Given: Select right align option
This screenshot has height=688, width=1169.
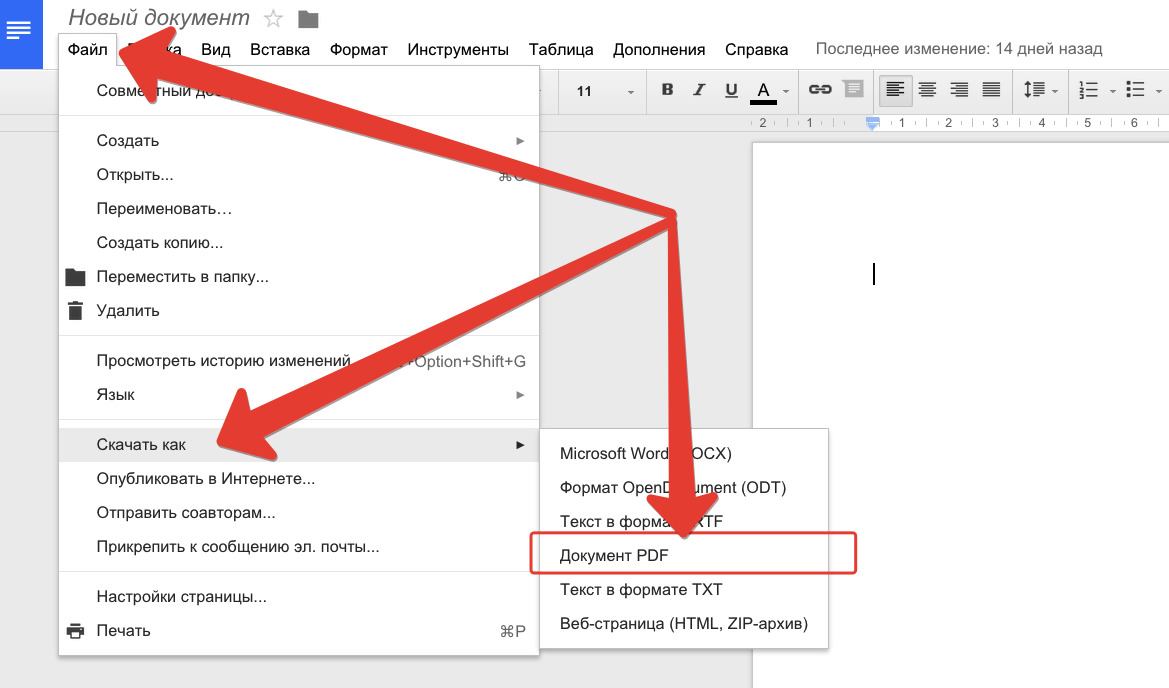Looking at the screenshot, I should (959, 90).
